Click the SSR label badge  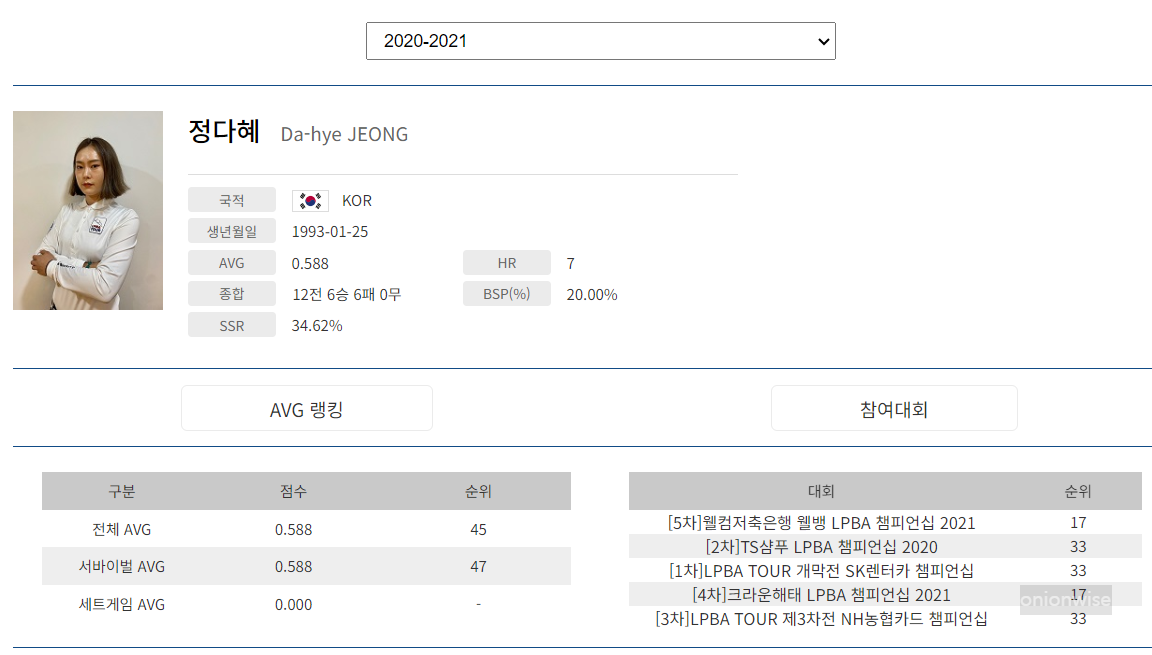click(232, 324)
